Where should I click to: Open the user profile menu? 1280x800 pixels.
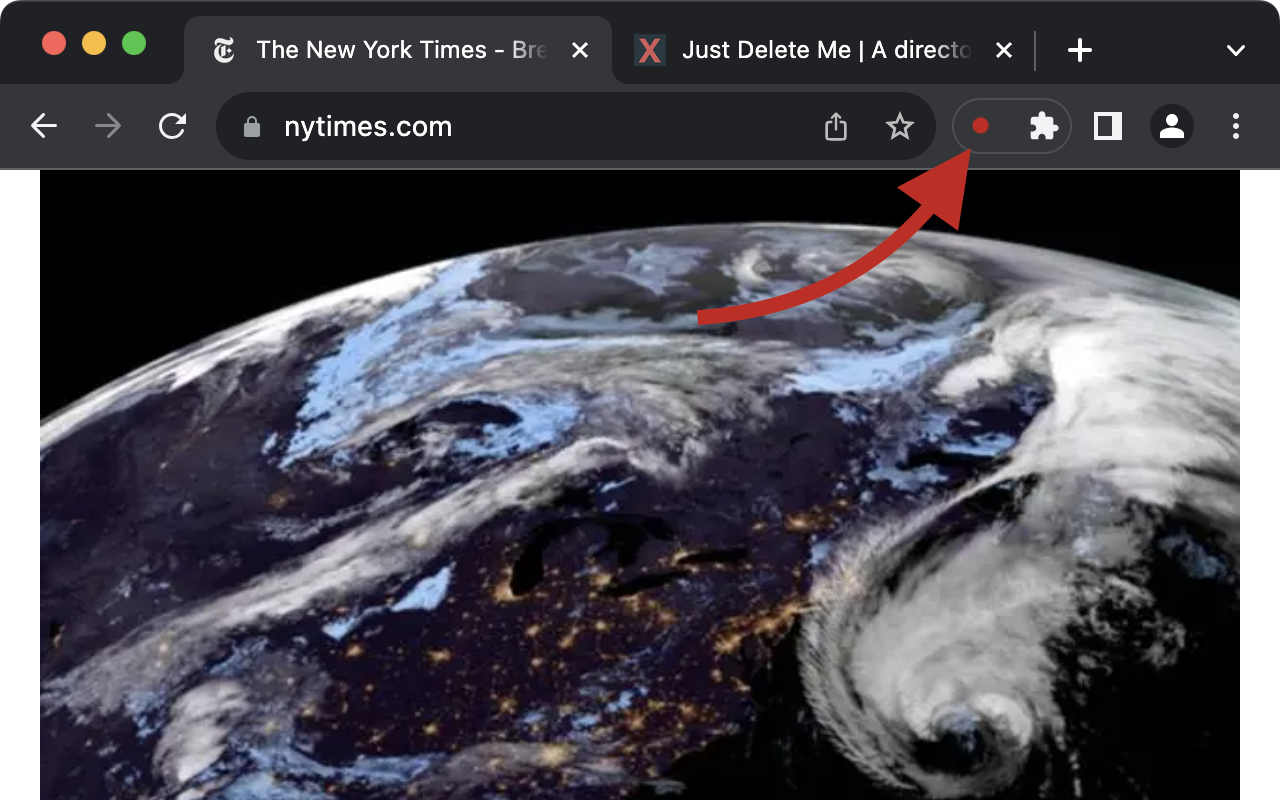tap(1172, 126)
